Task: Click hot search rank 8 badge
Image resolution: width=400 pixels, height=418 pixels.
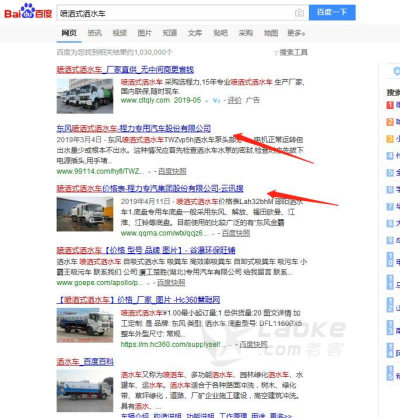Action: click(x=390, y=223)
